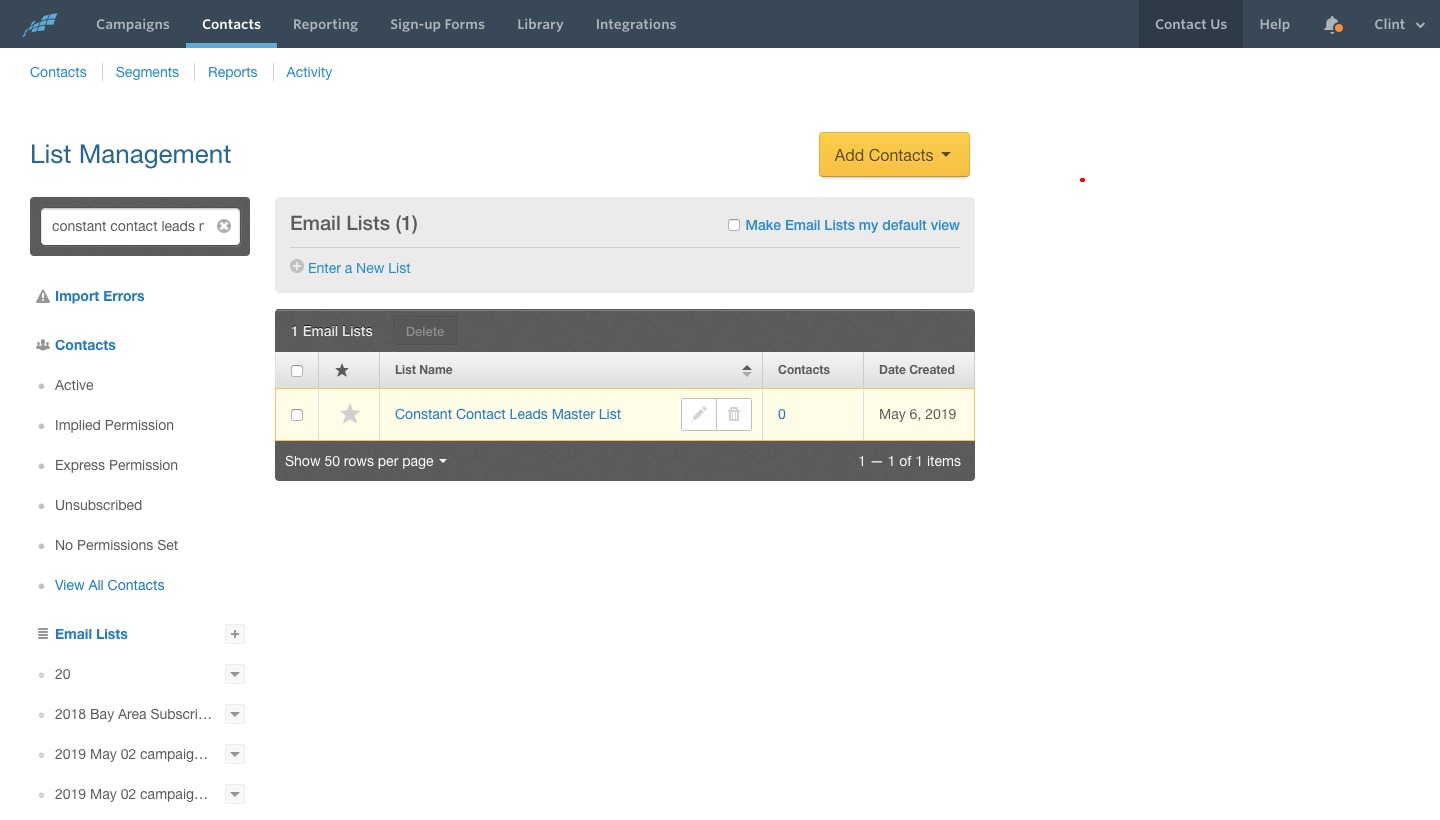Image resolution: width=1440 pixels, height=820 pixels.
Task: Tick the Constant Contact Leads Master List checkbox
Action: (297, 415)
